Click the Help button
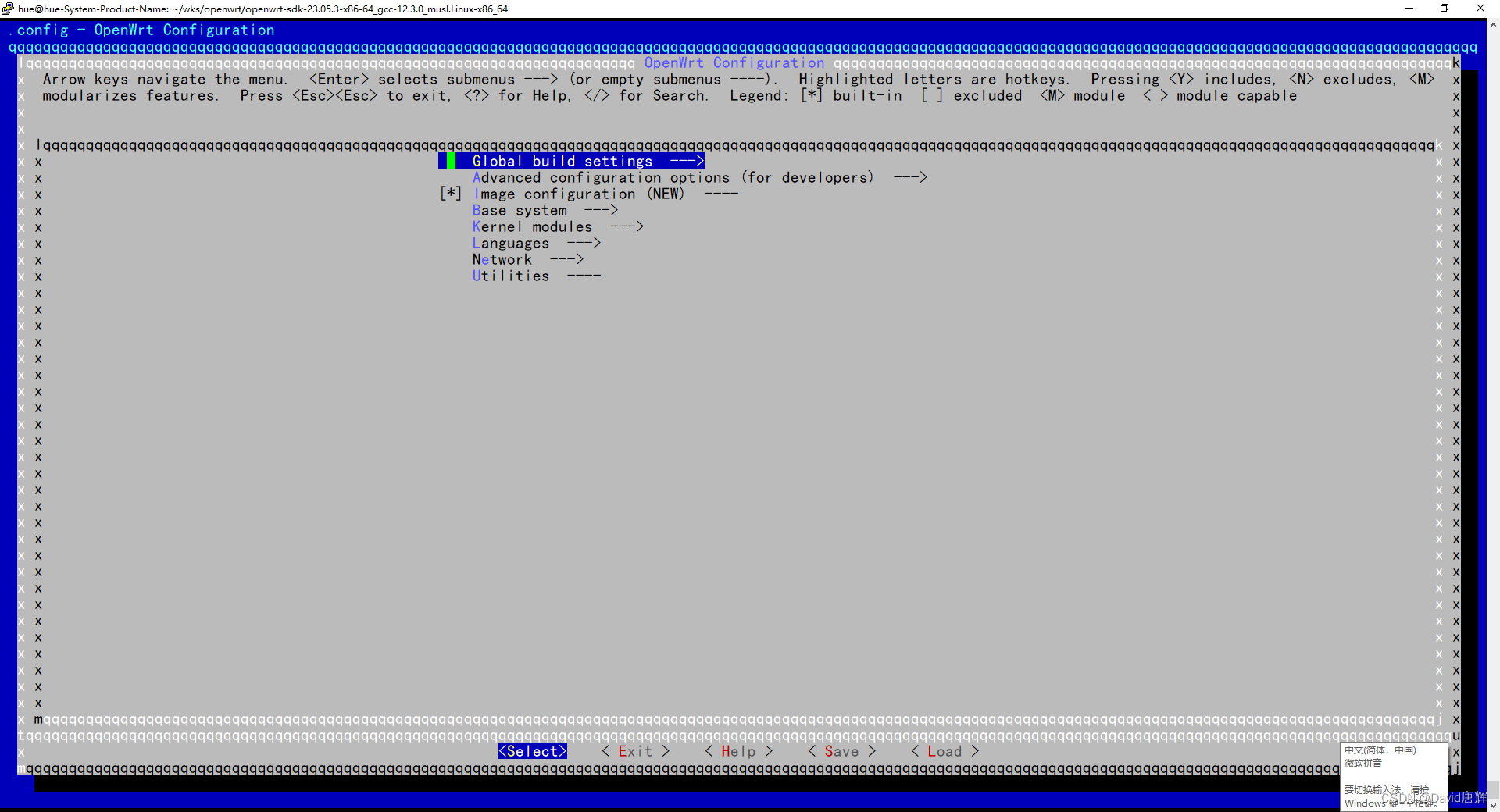This screenshot has height=812, width=1500. click(739, 751)
